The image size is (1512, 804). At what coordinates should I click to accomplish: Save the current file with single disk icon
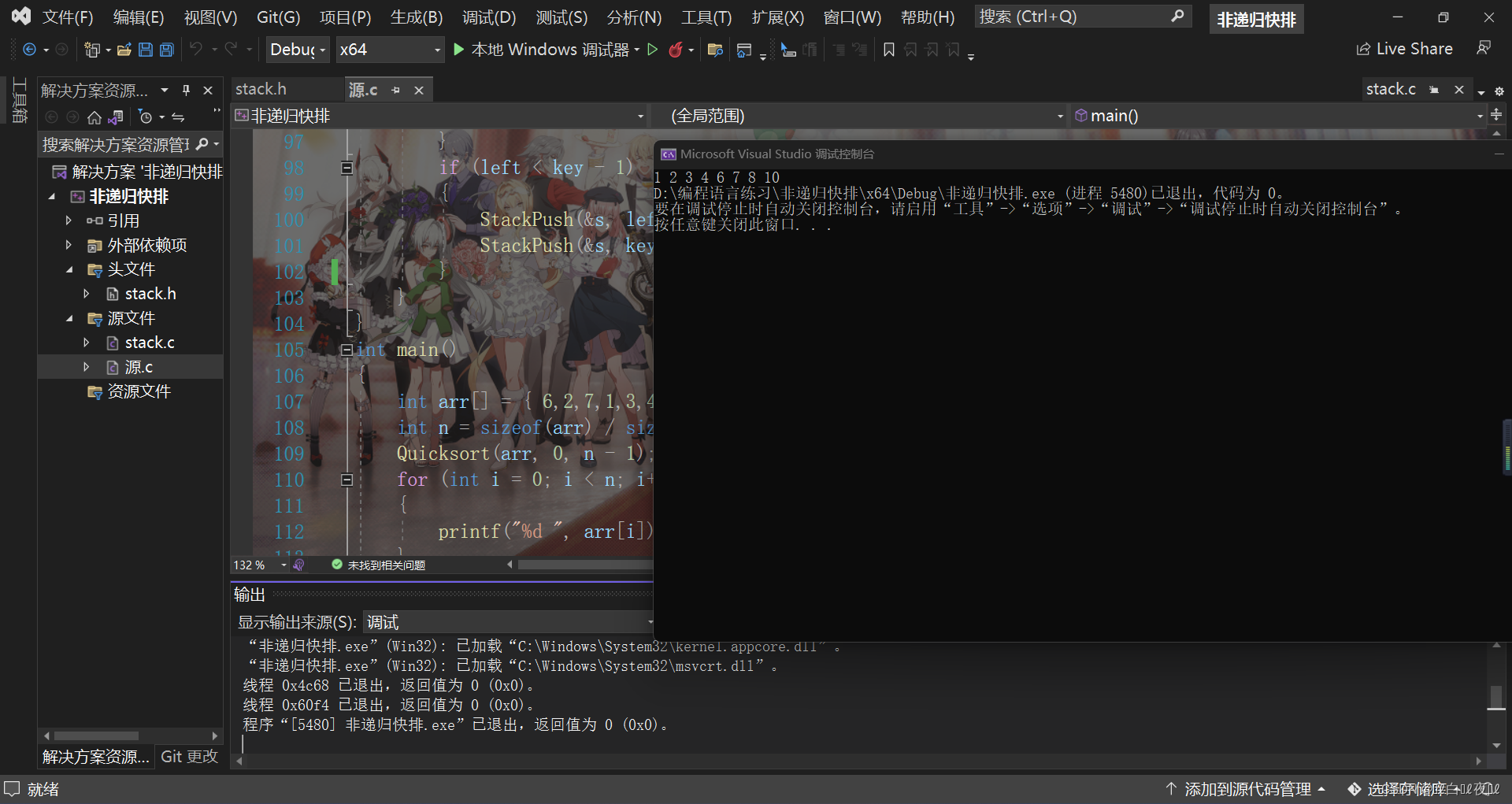146,50
